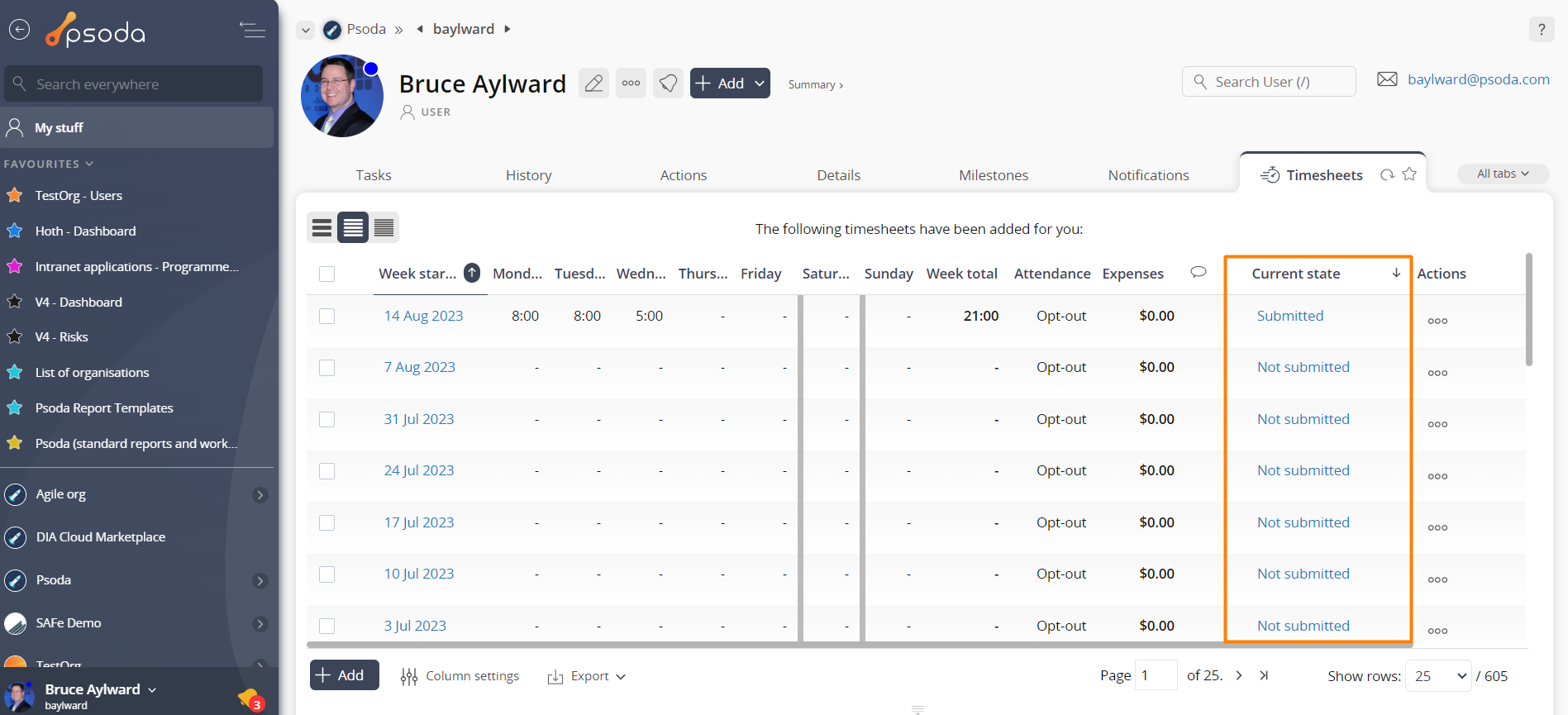Image resolution: width=1568 pixels, height=715 pixels.
Task: Jump to last page arrow
Action: (1264, 675)
